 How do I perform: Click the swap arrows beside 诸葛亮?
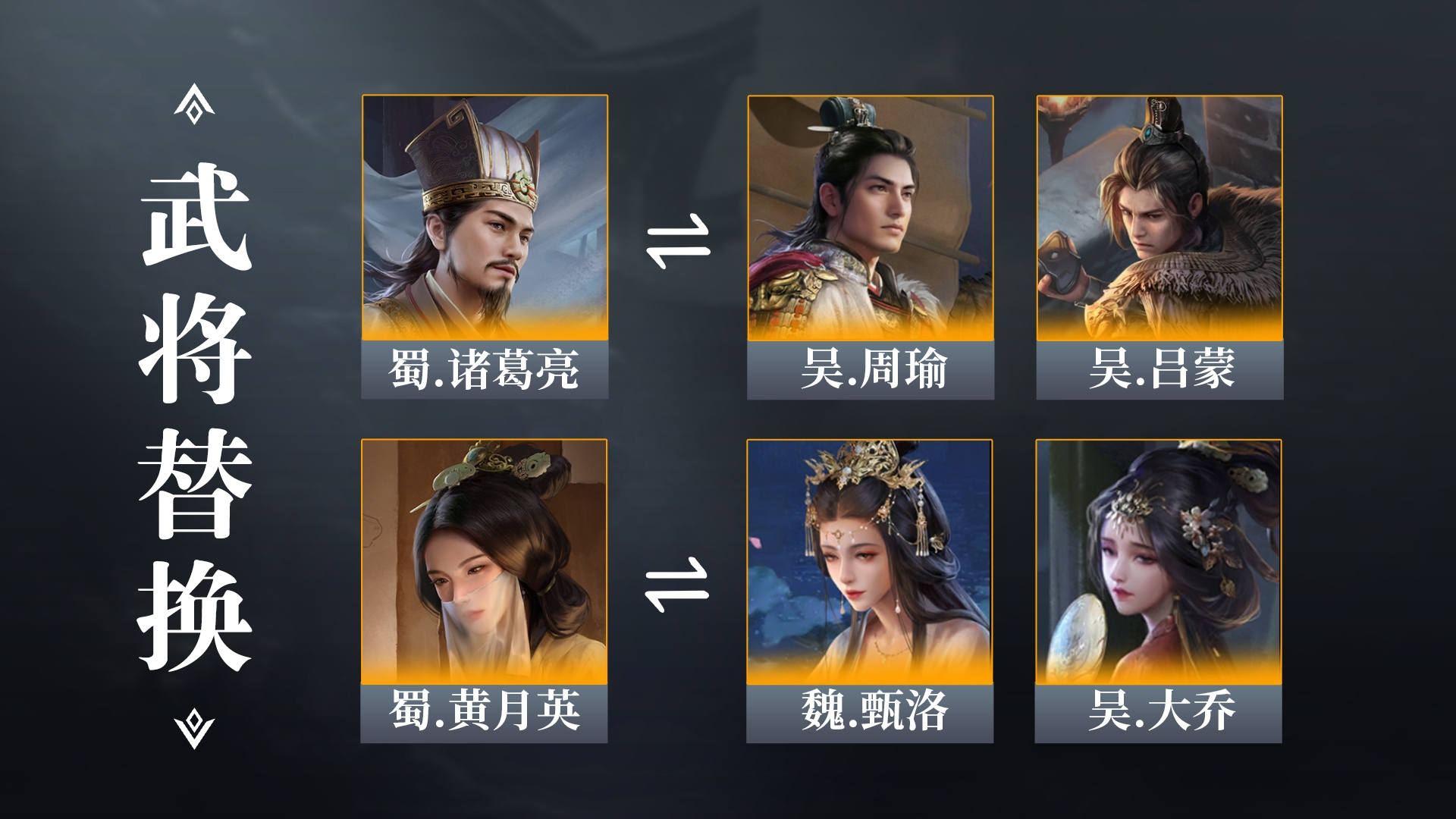point(677,246)
